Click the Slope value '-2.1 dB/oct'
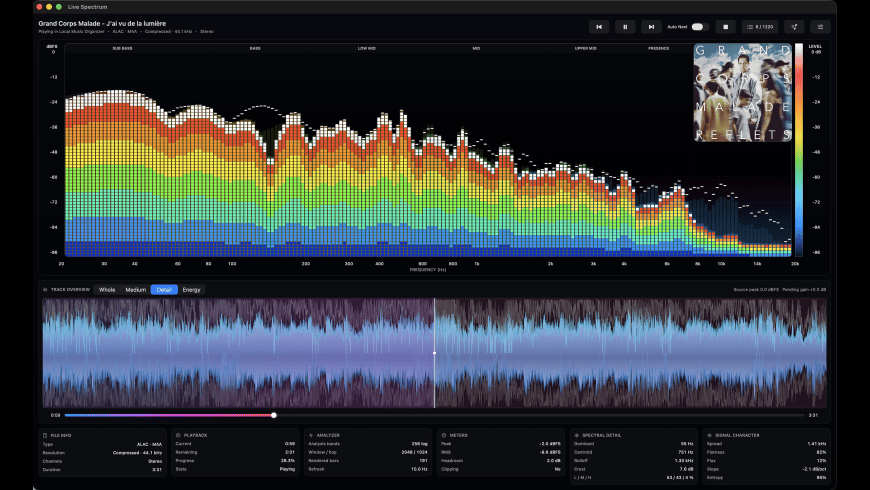The width and height of the screenshot is (870, 490). [x=815, y=469]
